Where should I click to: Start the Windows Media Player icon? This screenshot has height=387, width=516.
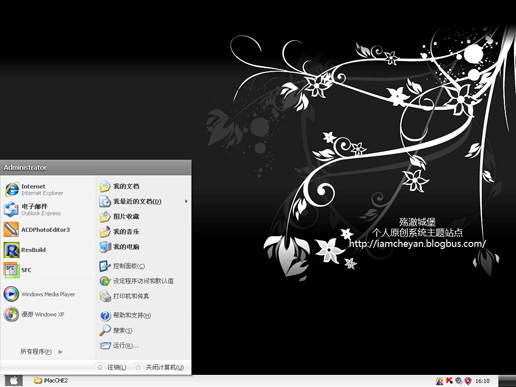[x=11, y=294]
